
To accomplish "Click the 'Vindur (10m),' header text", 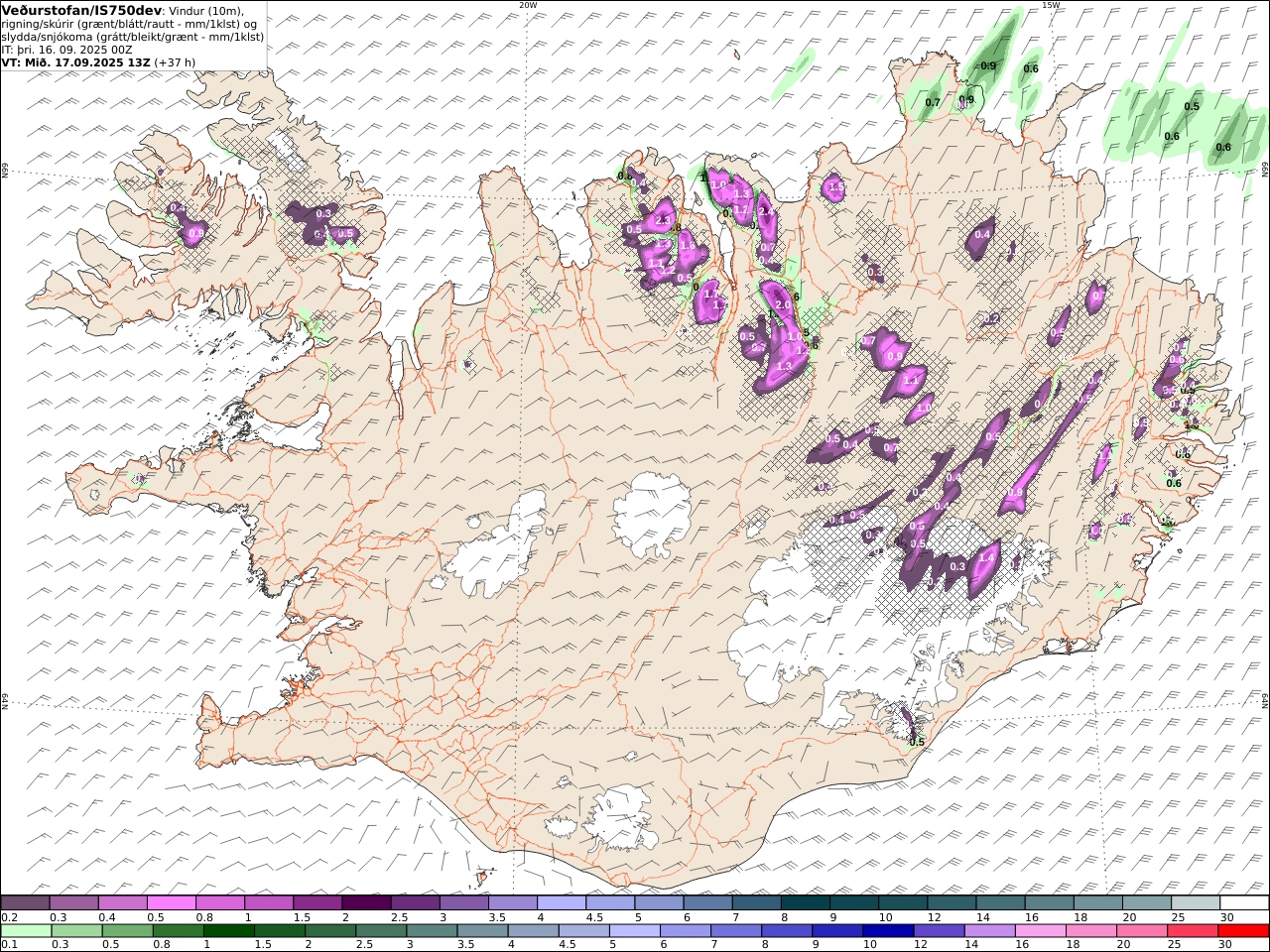I will [206, 10].
